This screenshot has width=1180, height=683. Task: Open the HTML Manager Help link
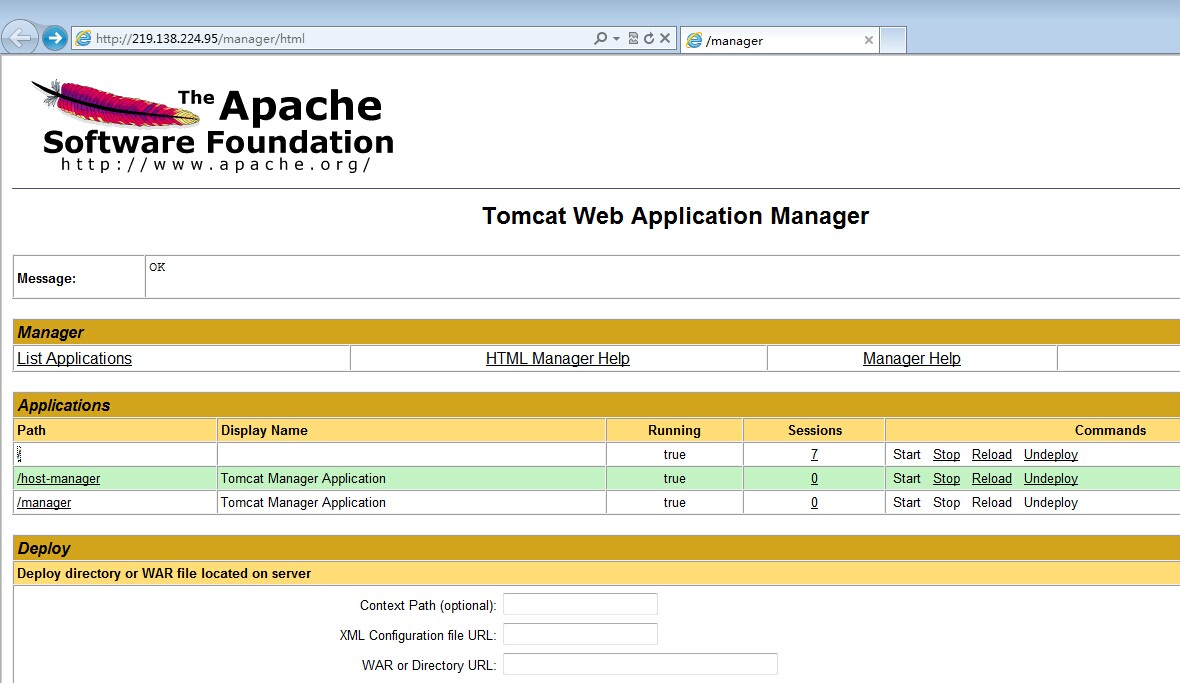[x=558, y=358]
